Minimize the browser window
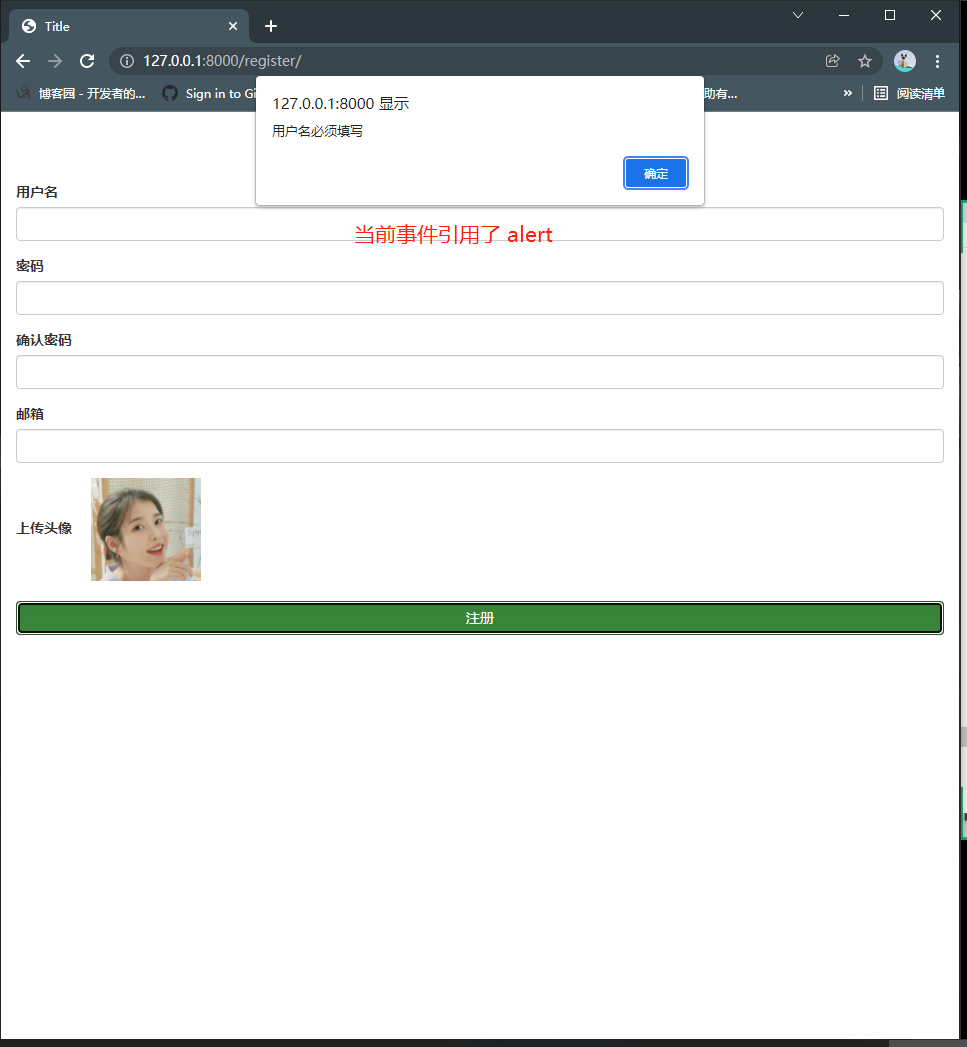 [x=844, y=15]
